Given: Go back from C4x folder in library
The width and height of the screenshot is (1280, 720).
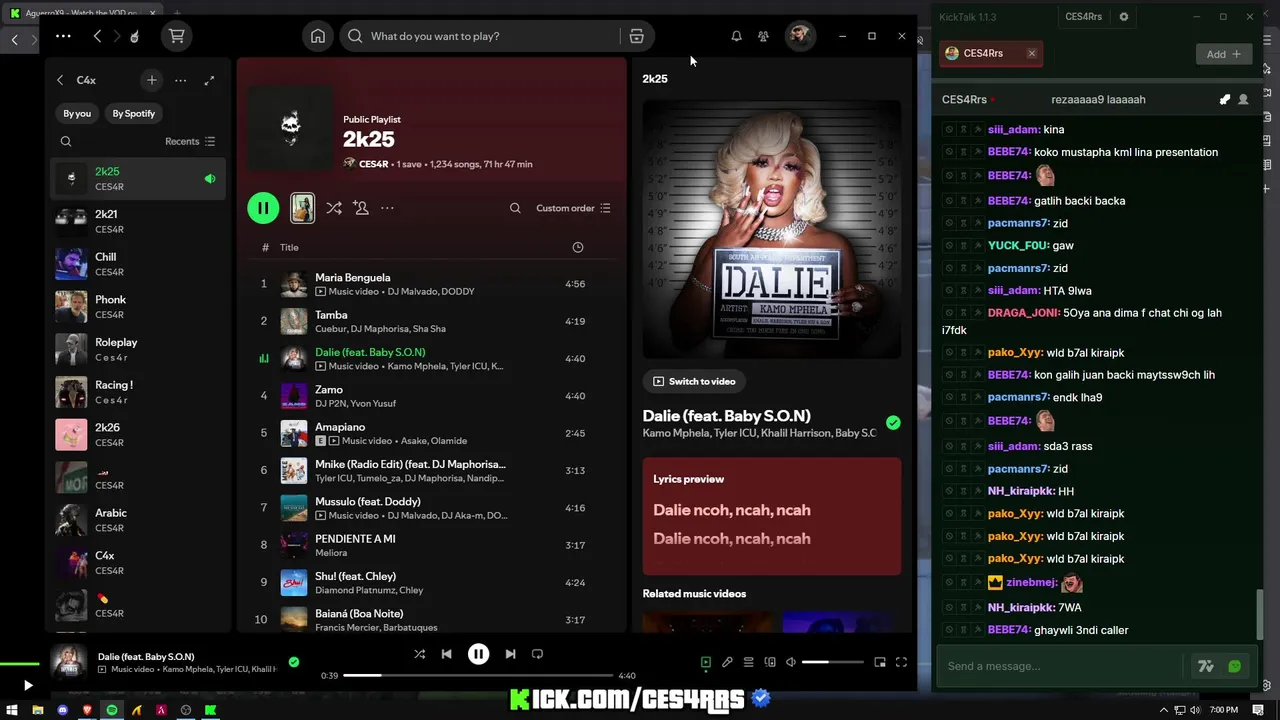Looking at the screenshot, I should (60, 80).
